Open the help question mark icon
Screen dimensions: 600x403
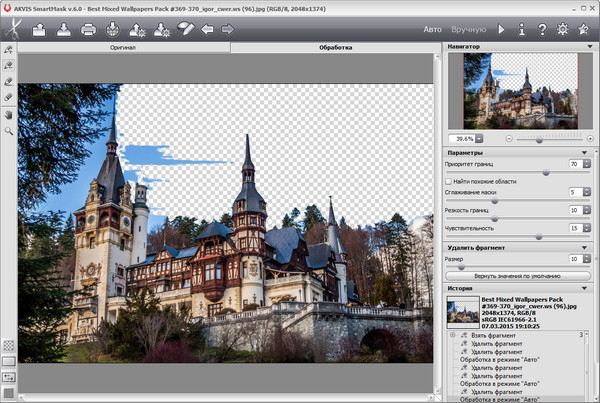[x=542, y=30]
